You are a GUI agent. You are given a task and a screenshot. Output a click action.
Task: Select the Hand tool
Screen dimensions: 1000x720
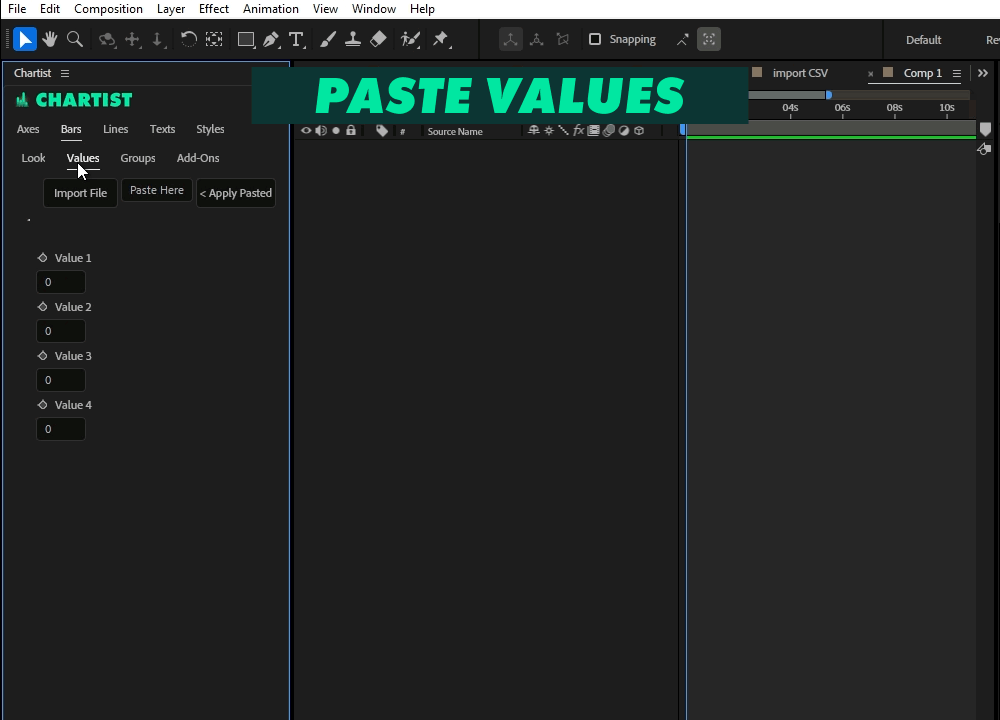pos(49,39)
